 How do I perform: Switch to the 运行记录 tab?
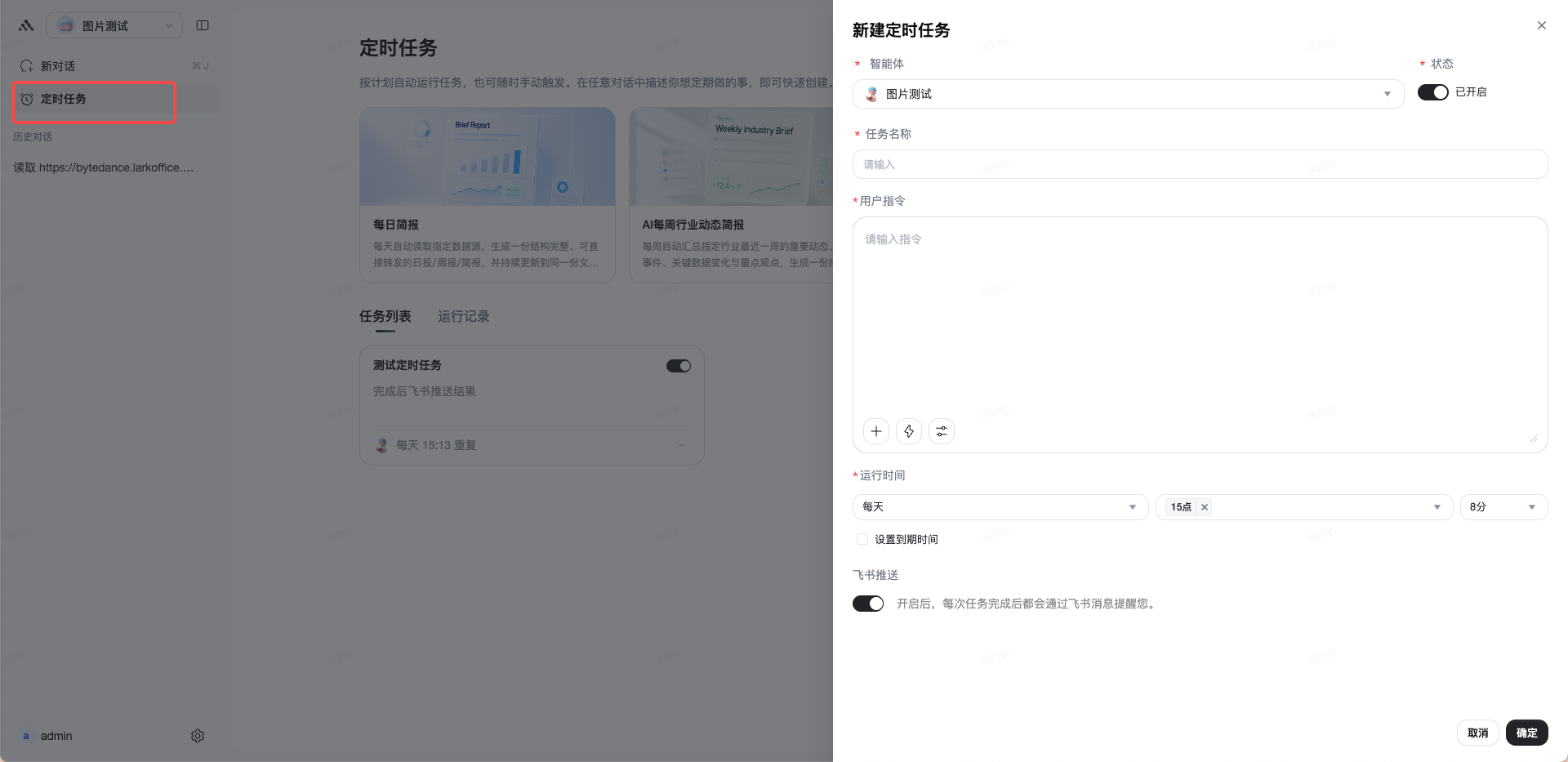click(464, 316)
